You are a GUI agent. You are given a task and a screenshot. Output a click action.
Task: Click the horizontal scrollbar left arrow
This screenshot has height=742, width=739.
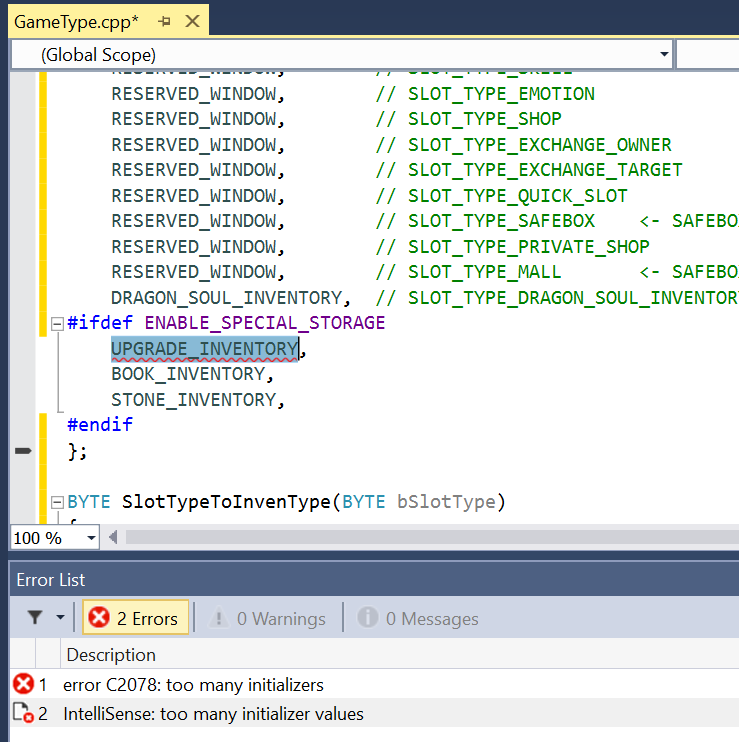113,538
